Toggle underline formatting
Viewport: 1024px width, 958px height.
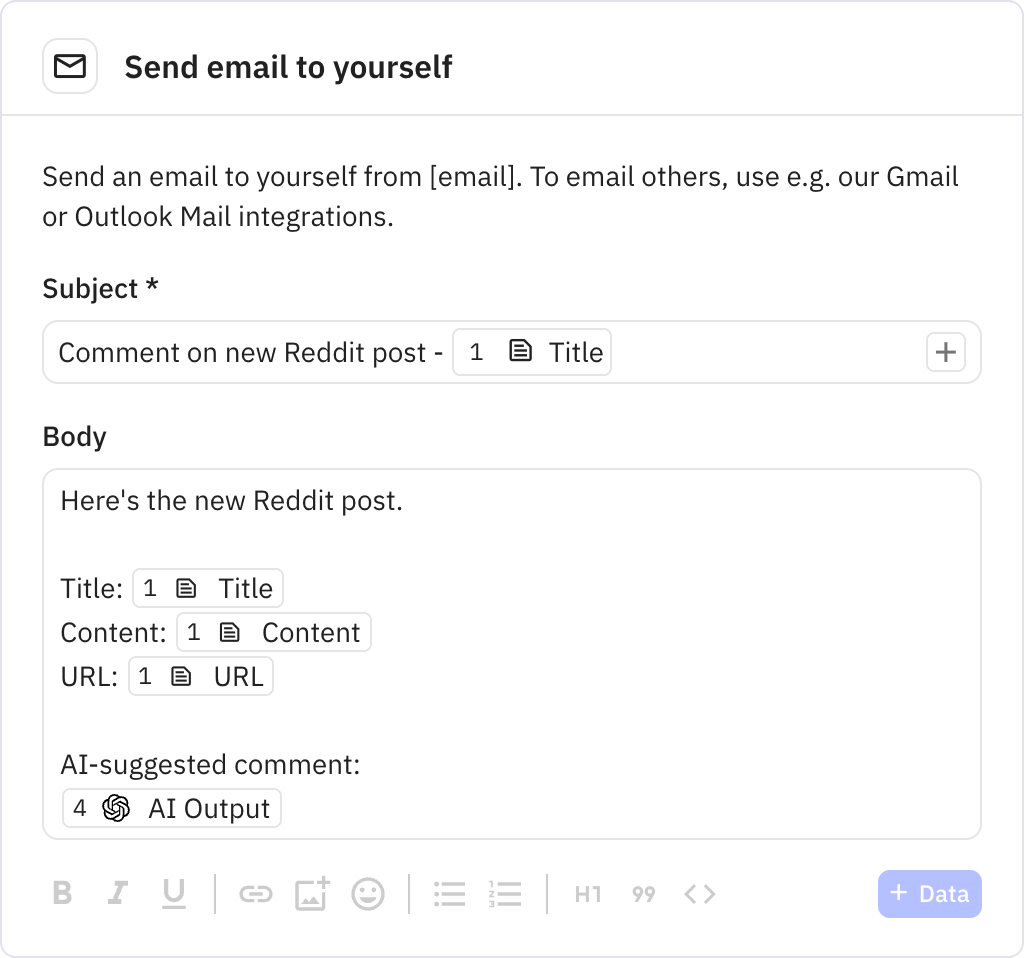pyautogui.click(x=174, y=894)
